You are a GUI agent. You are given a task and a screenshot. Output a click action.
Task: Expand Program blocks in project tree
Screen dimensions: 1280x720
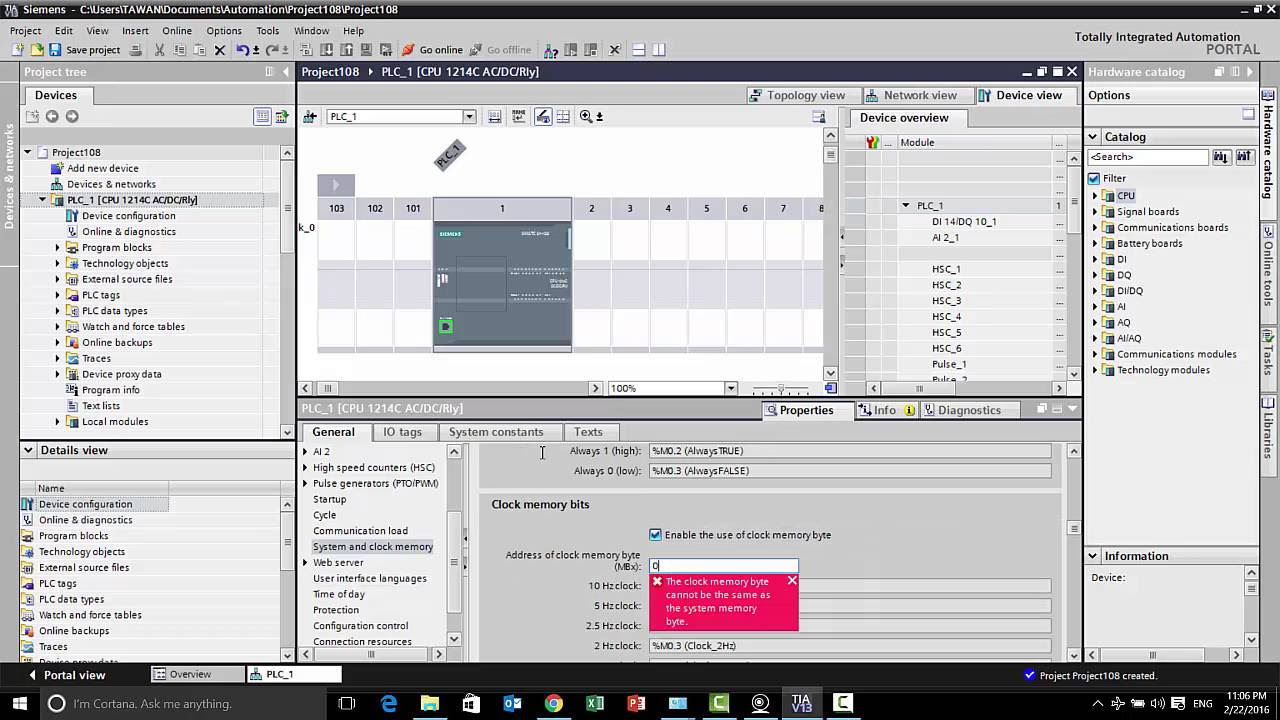[57, 248]
